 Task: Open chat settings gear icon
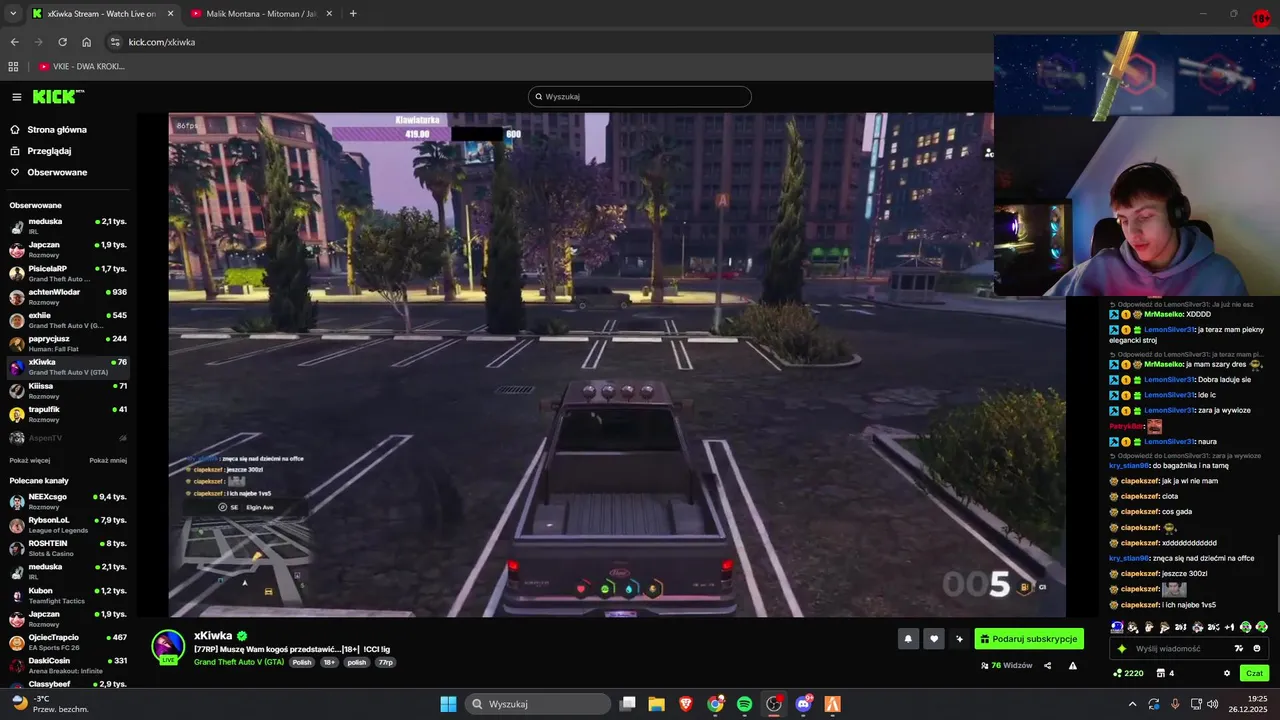pyautogui.click(x=1227, y=673)
